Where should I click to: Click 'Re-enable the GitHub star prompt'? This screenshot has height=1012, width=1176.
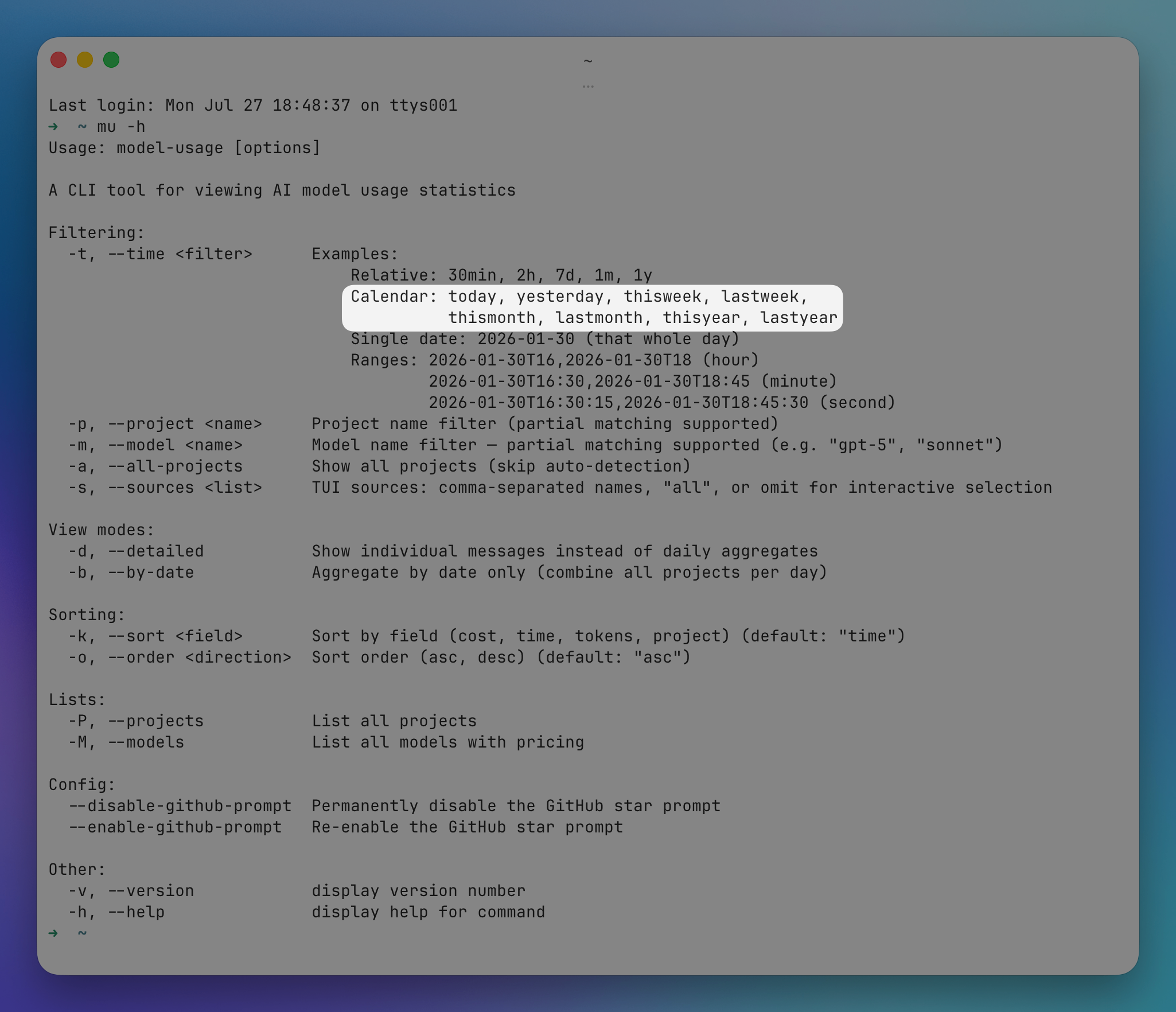[x=468, y=827]
